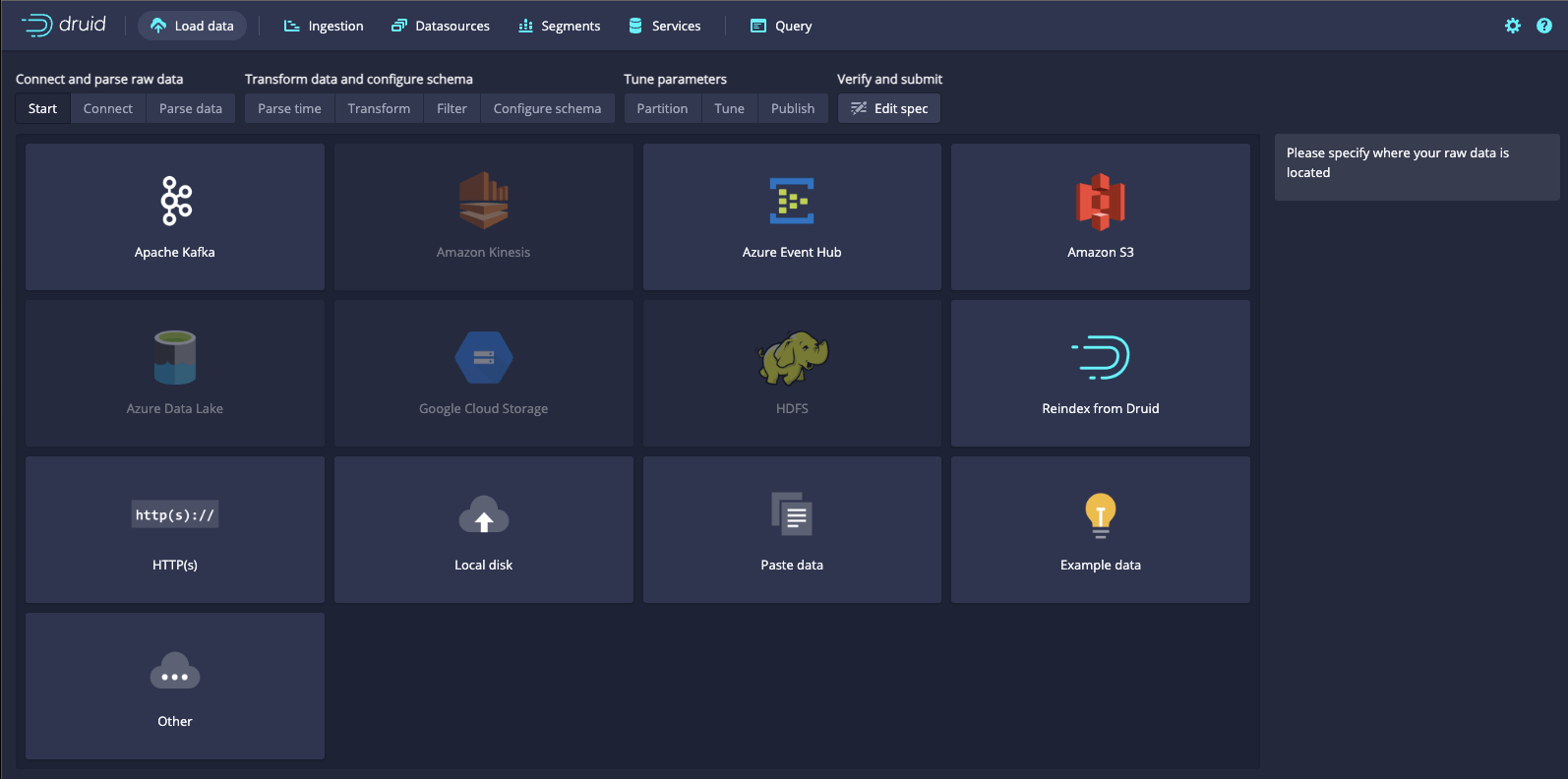This screenshot has width=1568, height=779.
Task: Select the Start step tab
Action: (42, 108)
